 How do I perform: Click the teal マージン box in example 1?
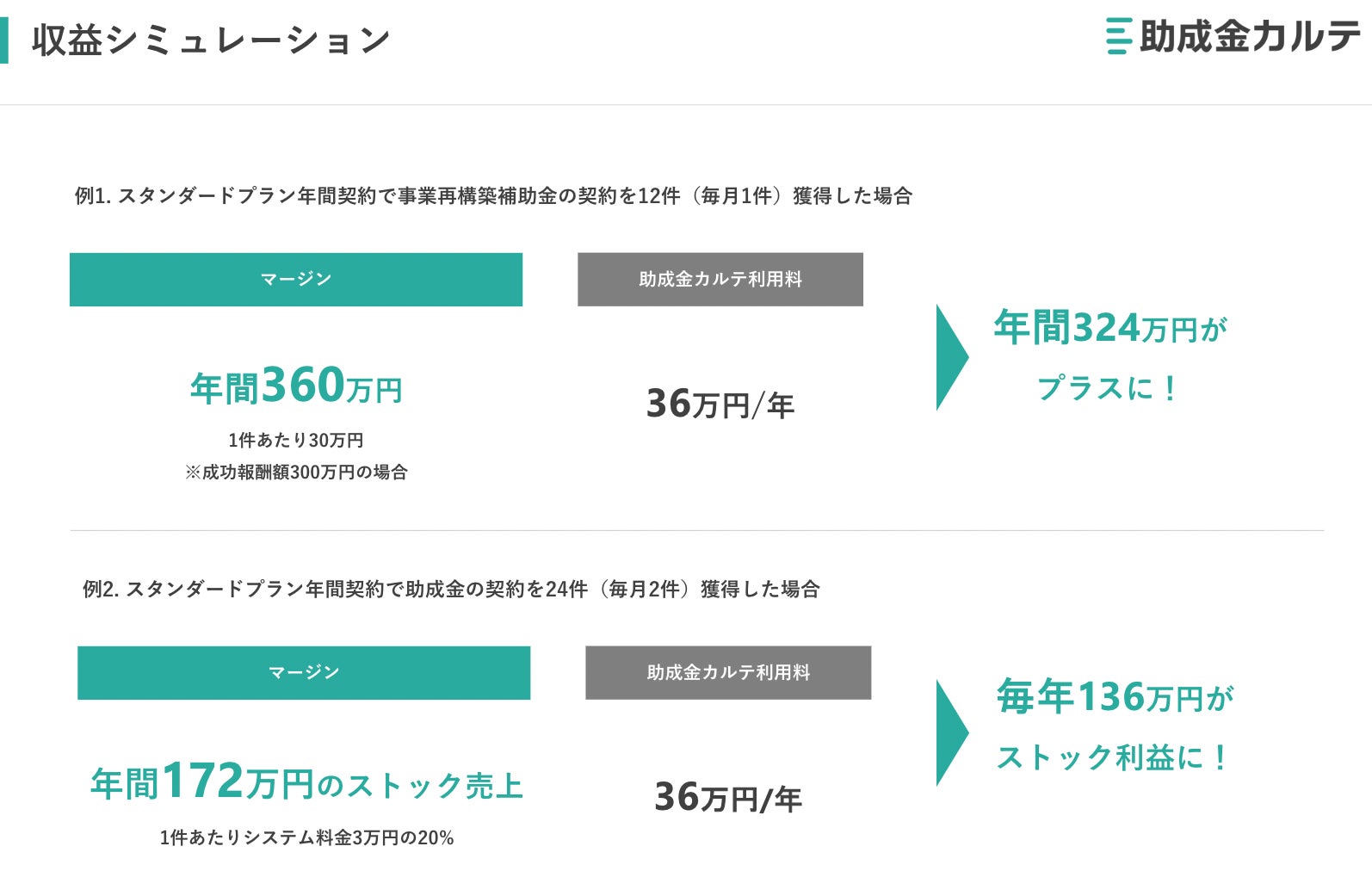click(295, 279)
